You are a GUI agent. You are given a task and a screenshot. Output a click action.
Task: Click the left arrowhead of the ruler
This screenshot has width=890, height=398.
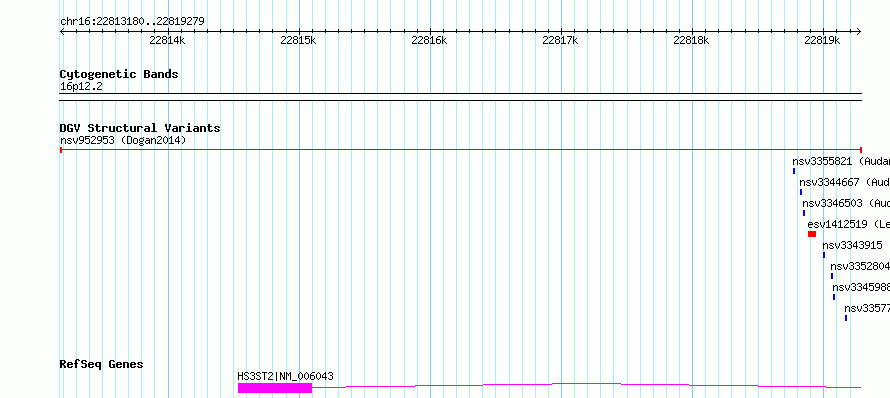pyautogui.click(x=62, y=32)
